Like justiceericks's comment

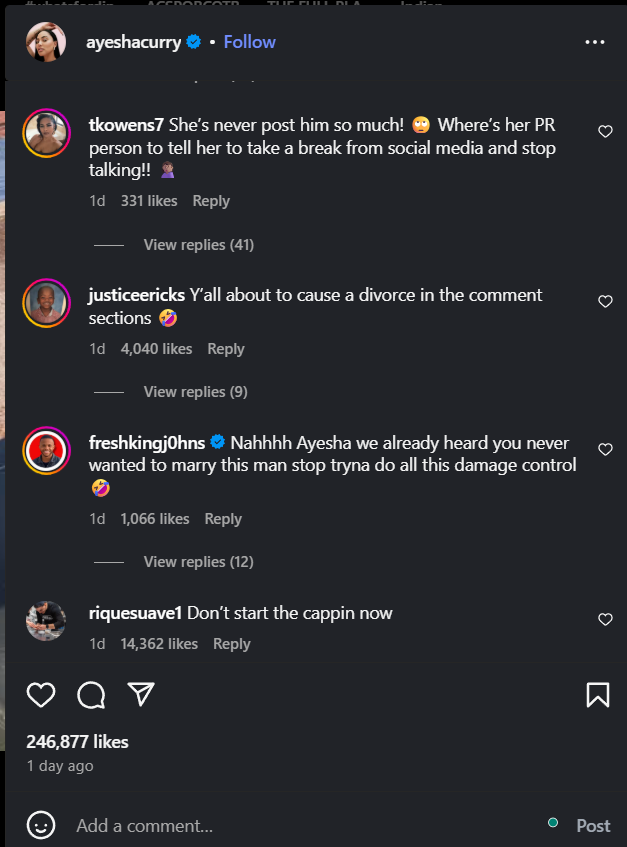point(605,301)
